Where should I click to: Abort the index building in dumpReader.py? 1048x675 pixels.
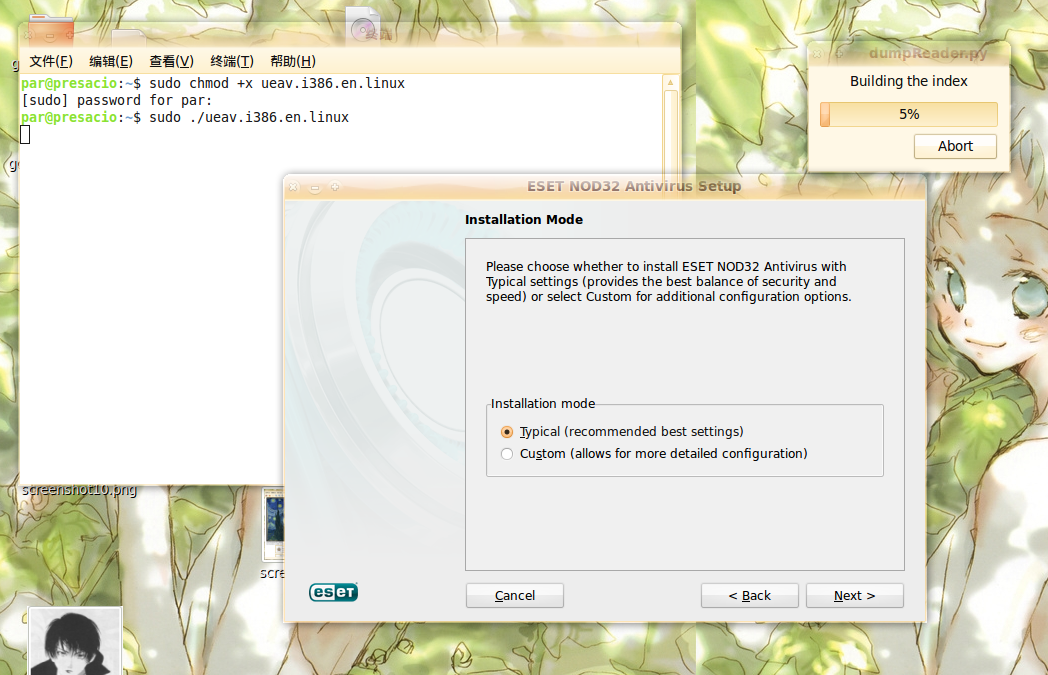(955, 146)
